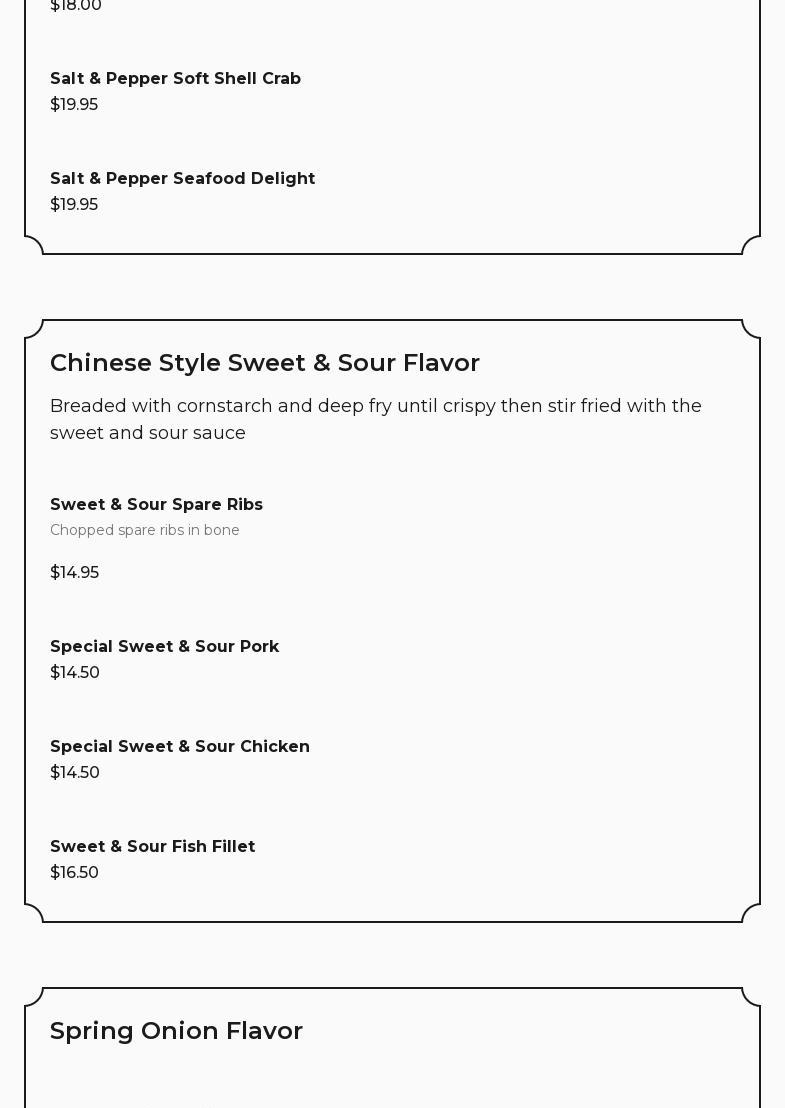Click the Spring Onion Flavor section heading

click(x=176, y=1030)
